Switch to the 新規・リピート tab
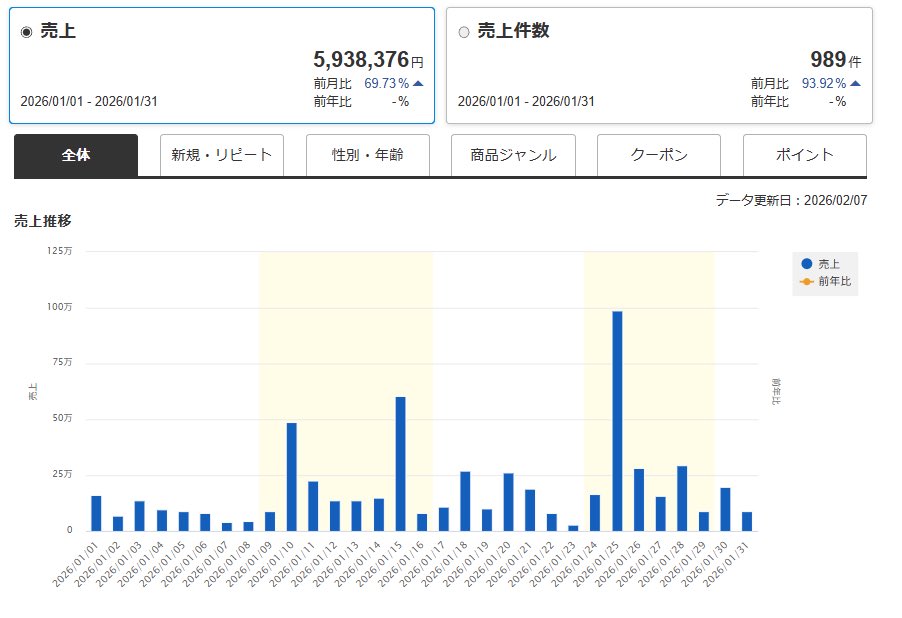Screen dimensions: 902x618 (221, 155)
